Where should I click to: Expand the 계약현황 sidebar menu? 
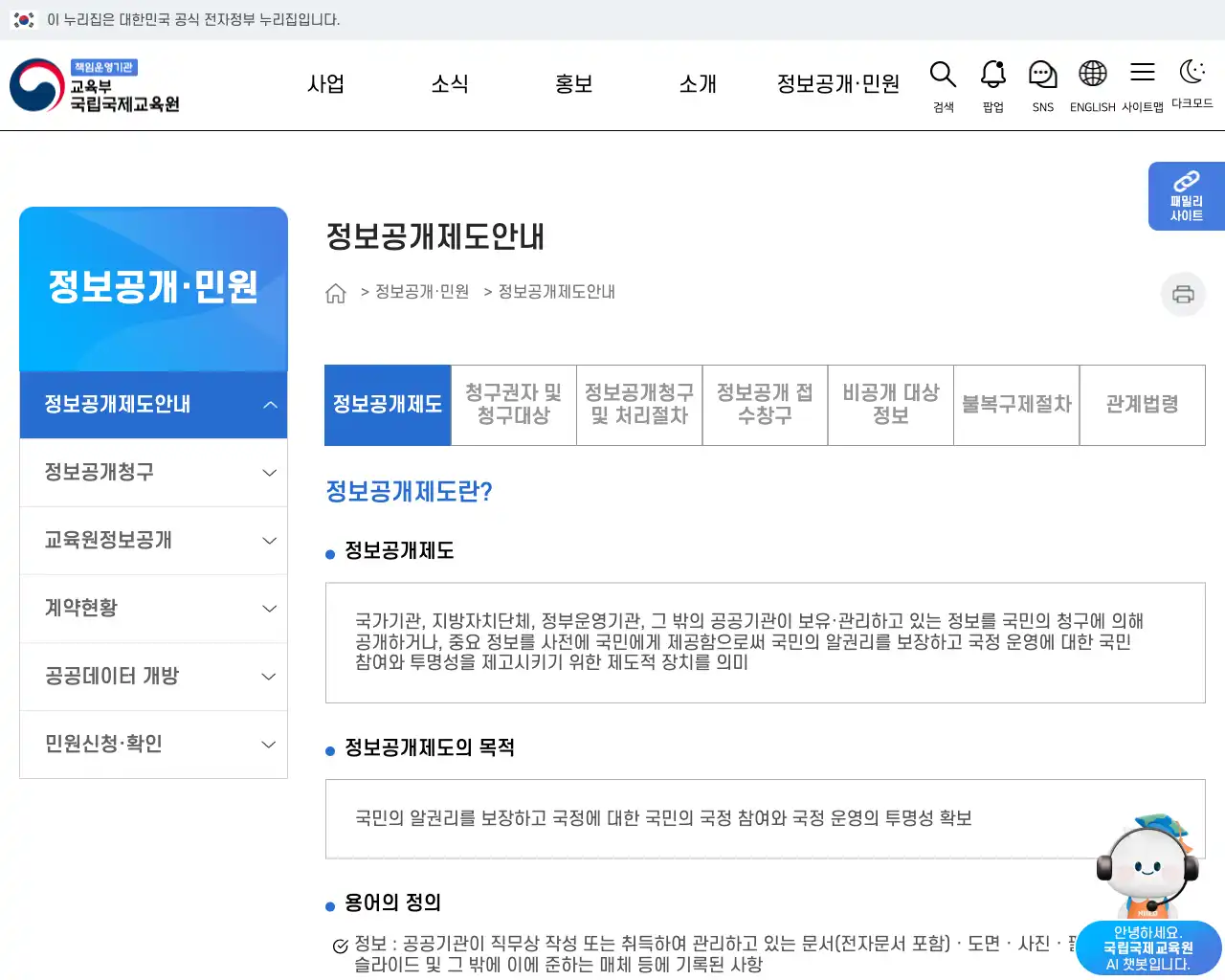153,609
